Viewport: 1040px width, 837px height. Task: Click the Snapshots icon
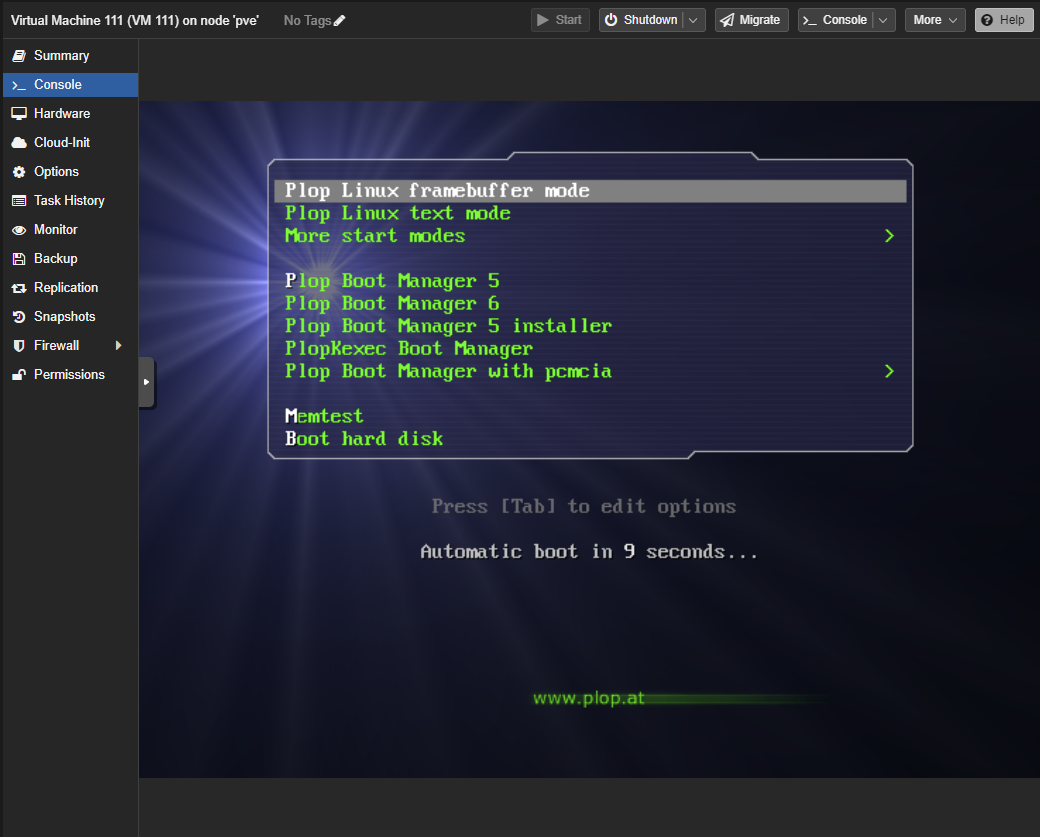20,316
